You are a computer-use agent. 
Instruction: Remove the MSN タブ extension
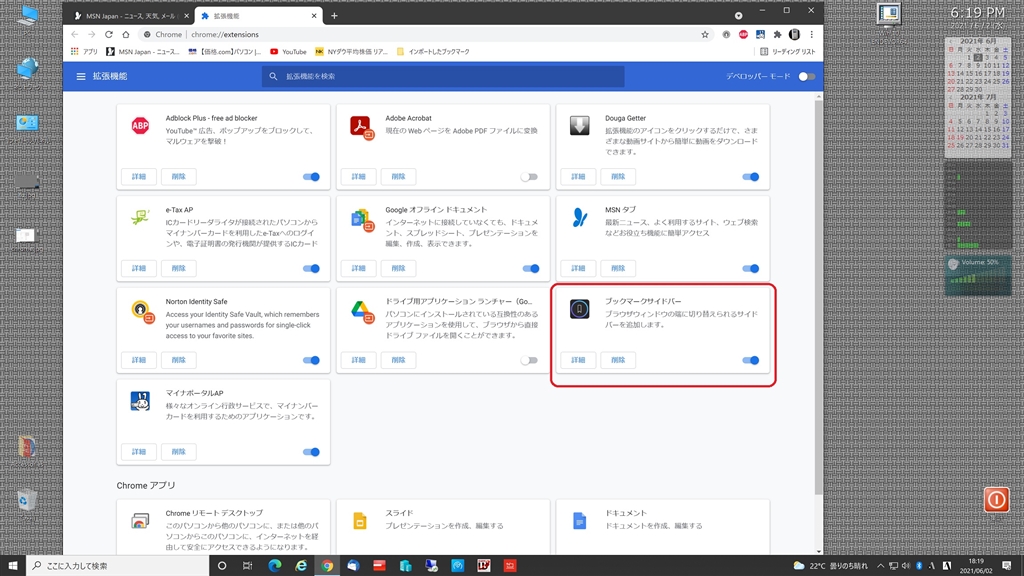click(x=618, y=268)
